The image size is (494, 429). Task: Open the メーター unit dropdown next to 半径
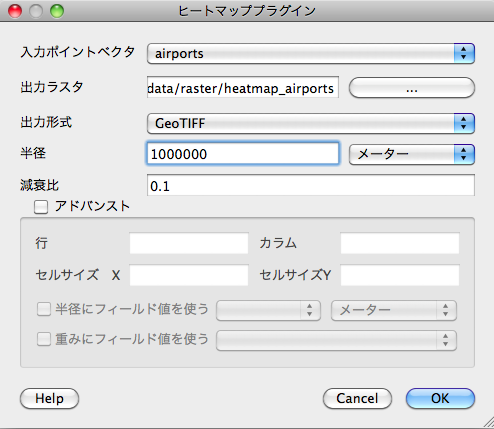click(x=412, y=154)
